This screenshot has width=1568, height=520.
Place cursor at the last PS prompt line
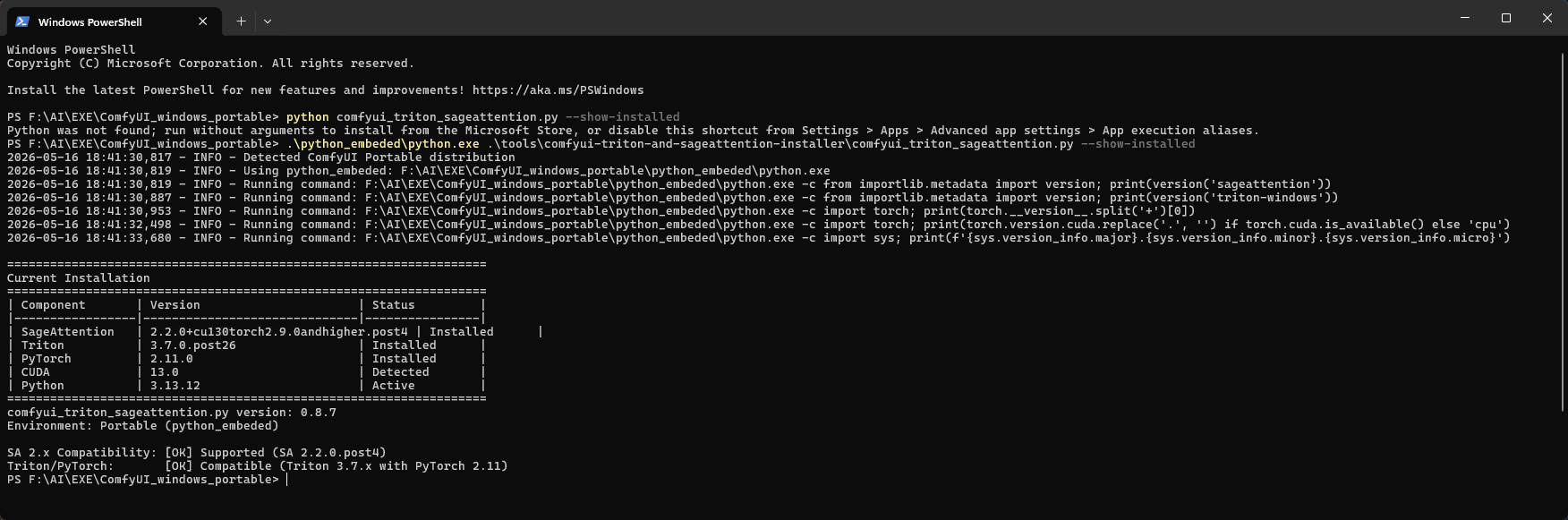point(148,480)
